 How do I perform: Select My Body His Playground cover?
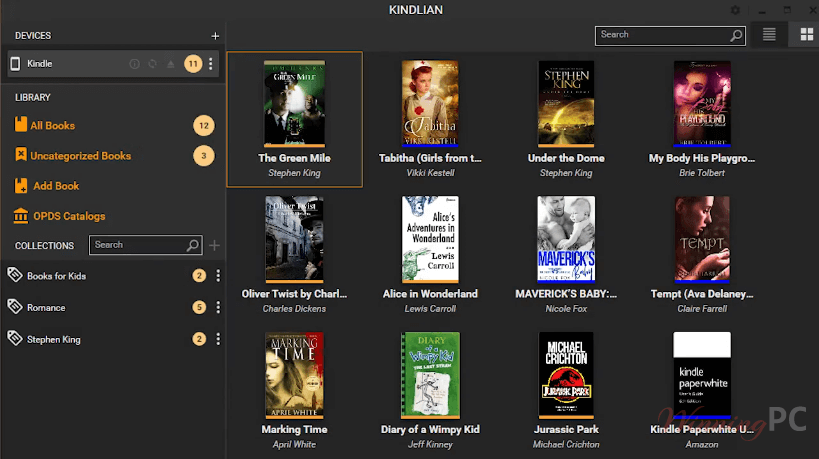click(702, 103)
